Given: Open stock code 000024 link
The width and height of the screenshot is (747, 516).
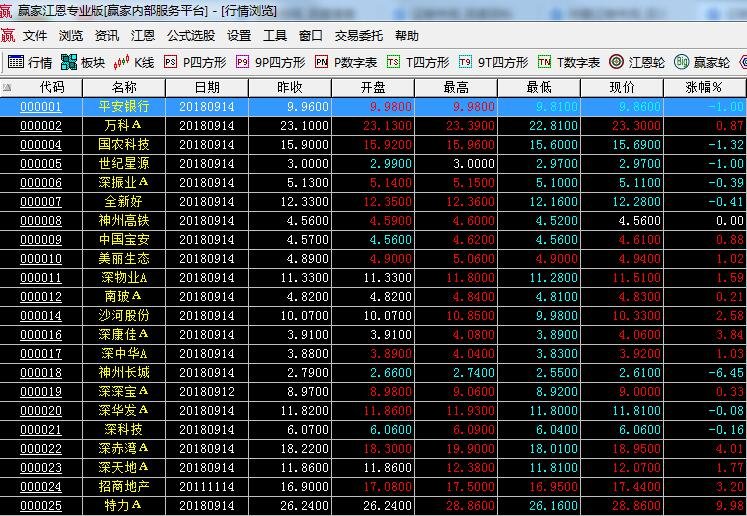Looking at the screenshot, I should point(41,486).
